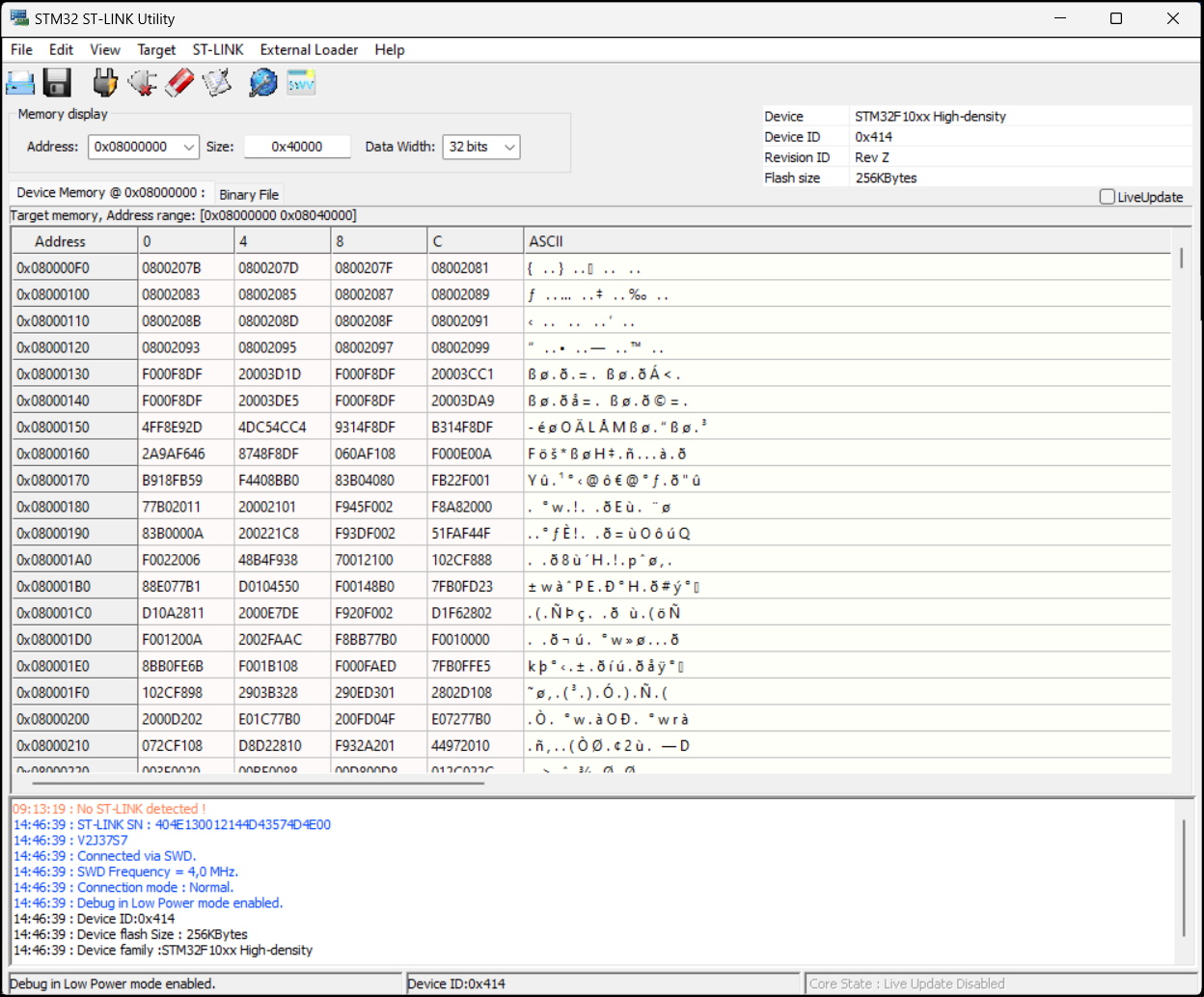
Task: Open the External Loader menu
Action: [309, 50]
